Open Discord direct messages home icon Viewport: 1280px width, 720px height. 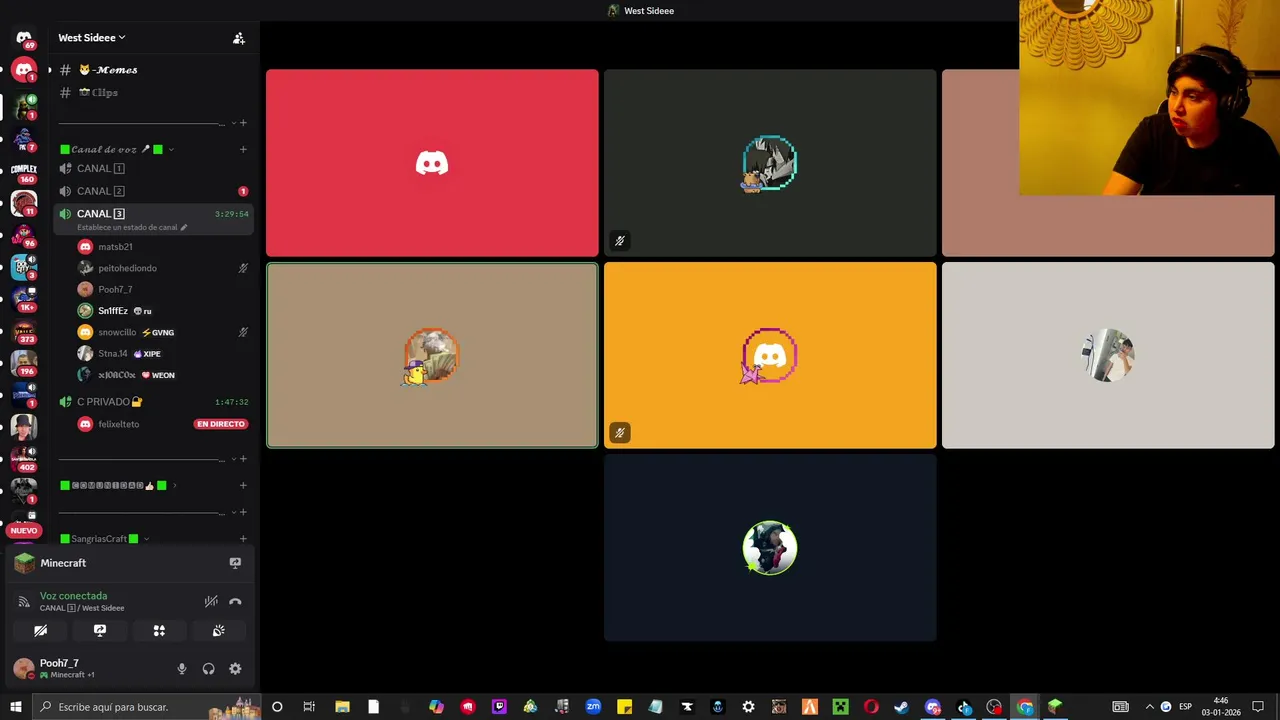click(24, 38)
